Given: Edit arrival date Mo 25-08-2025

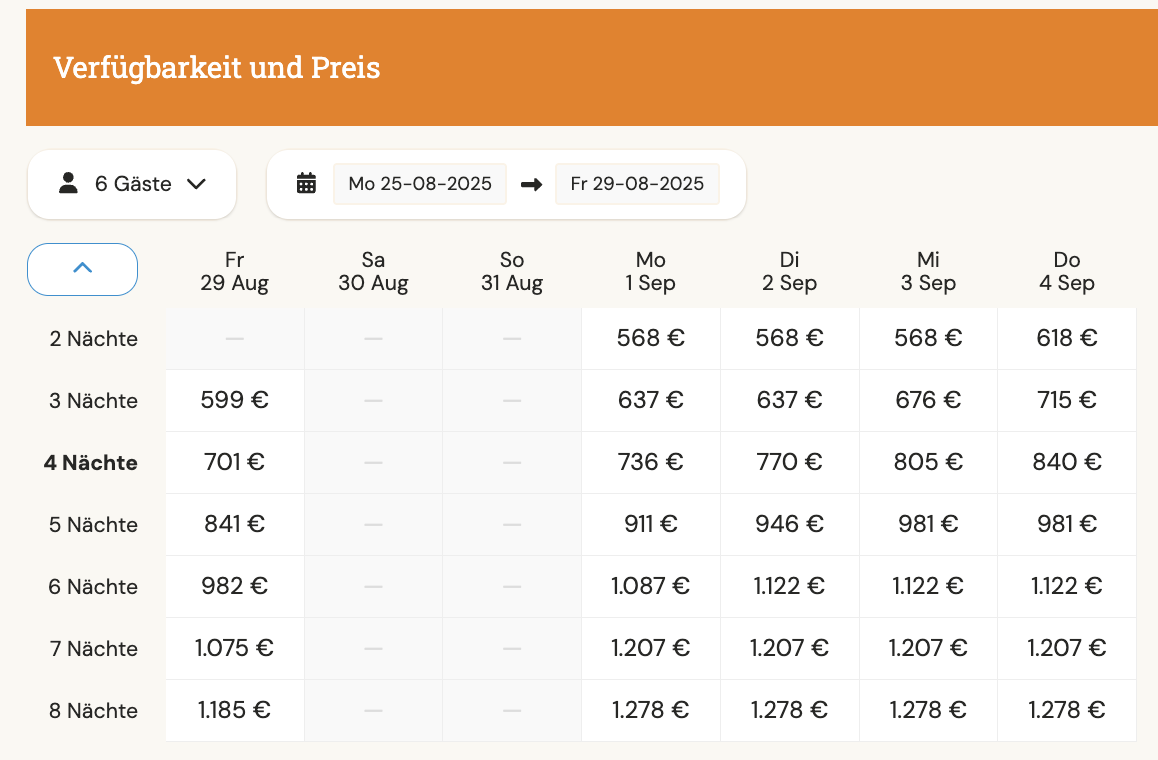Looking at the screenshot, I should click(419, 184).
